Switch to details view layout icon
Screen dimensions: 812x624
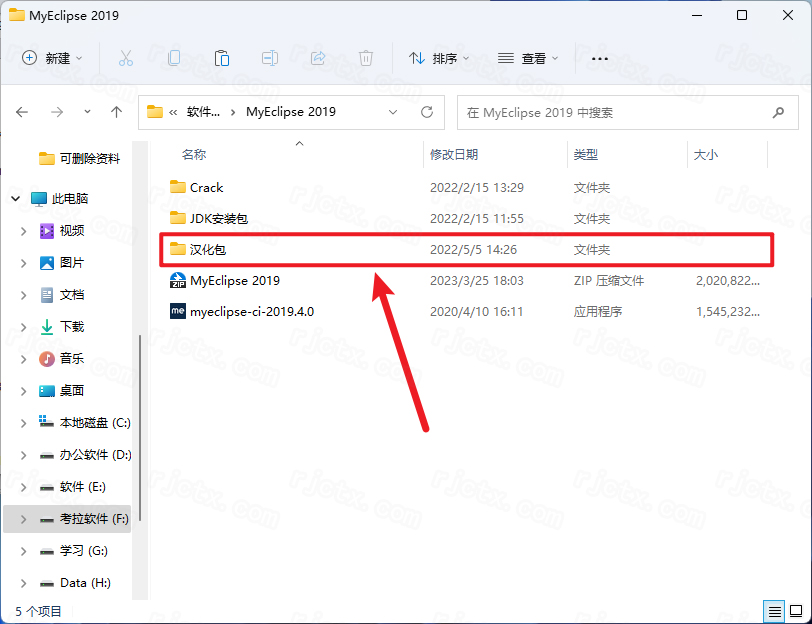click(774, 611)
